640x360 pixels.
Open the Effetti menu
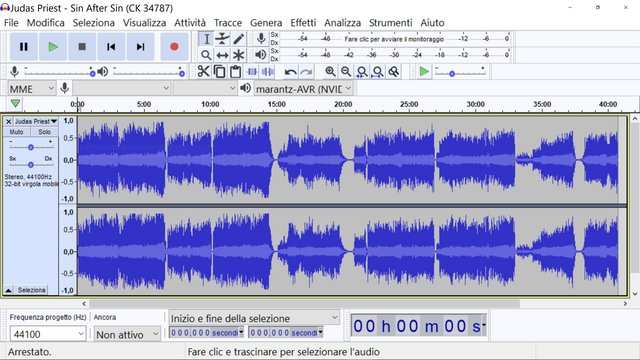coord(303,23)
